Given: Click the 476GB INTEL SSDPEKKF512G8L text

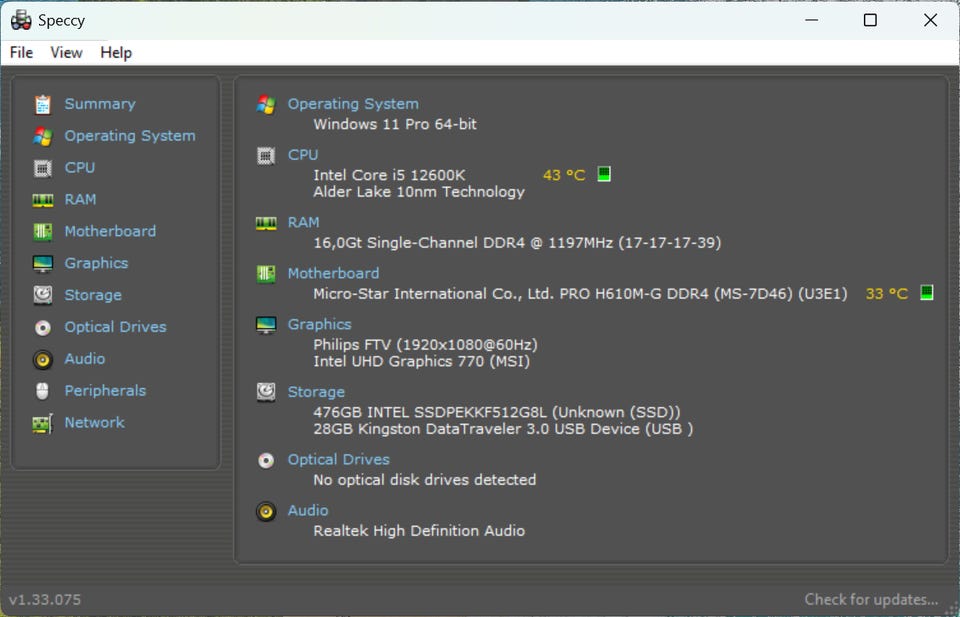Looking at the screenshot, I should point(497,413).
